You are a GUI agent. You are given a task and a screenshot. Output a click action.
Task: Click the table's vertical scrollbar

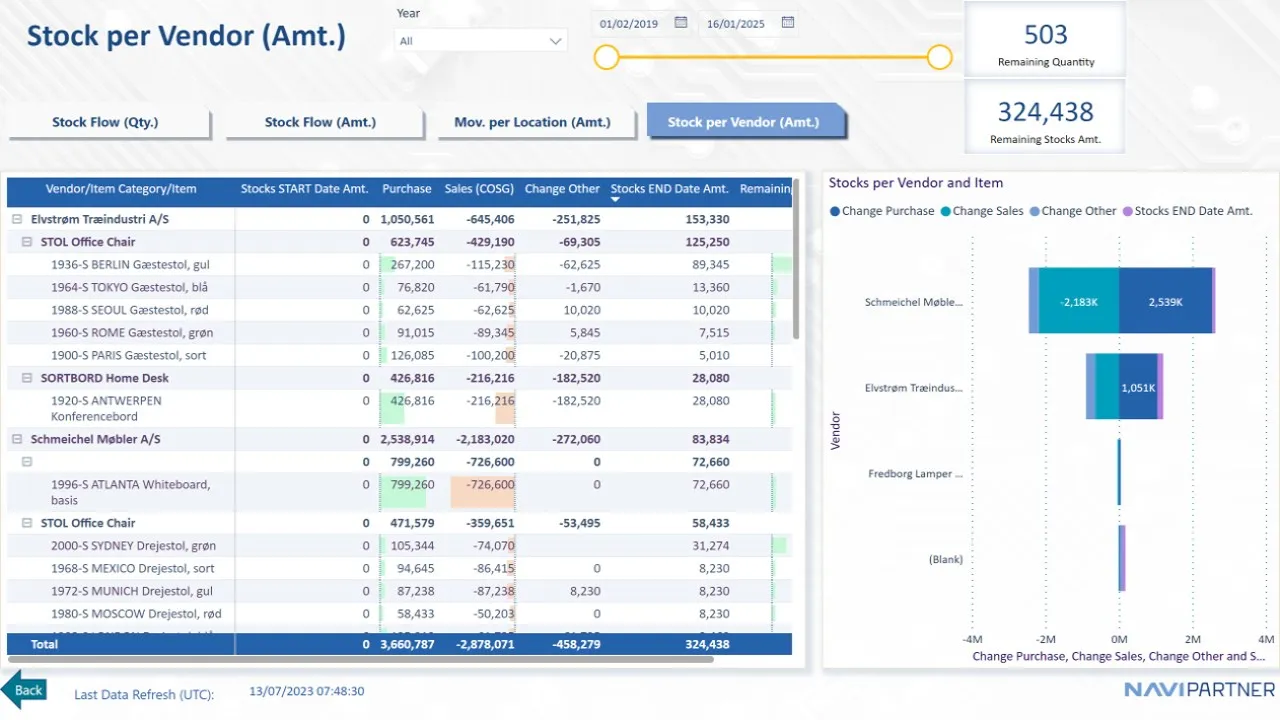[796, 270]
